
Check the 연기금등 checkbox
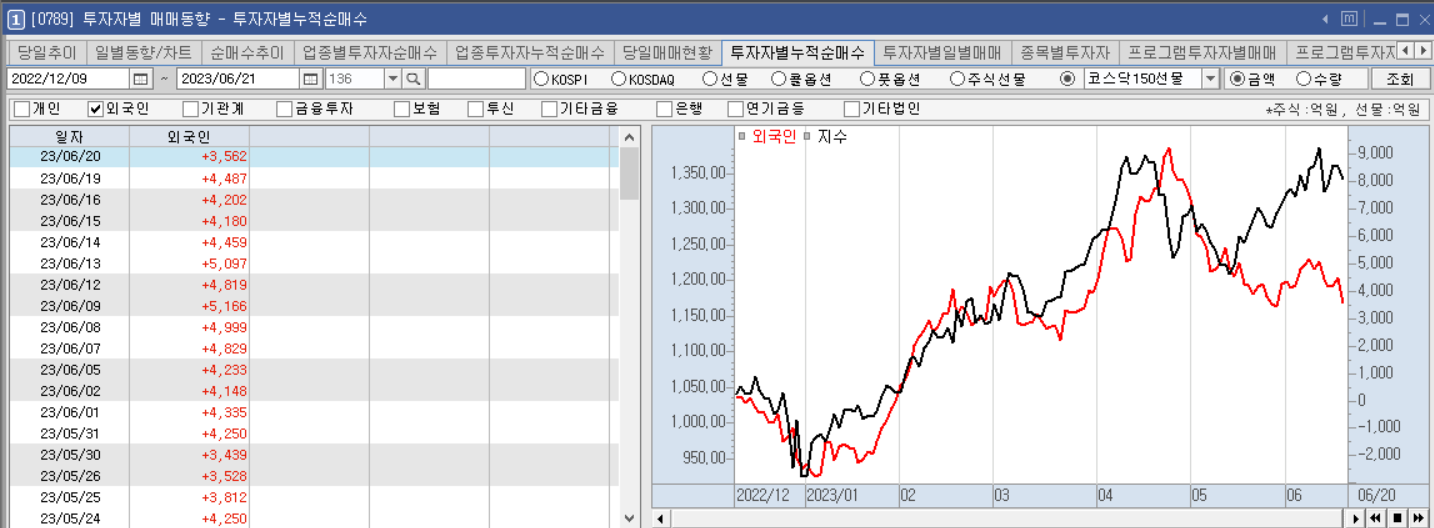[735, 109]
